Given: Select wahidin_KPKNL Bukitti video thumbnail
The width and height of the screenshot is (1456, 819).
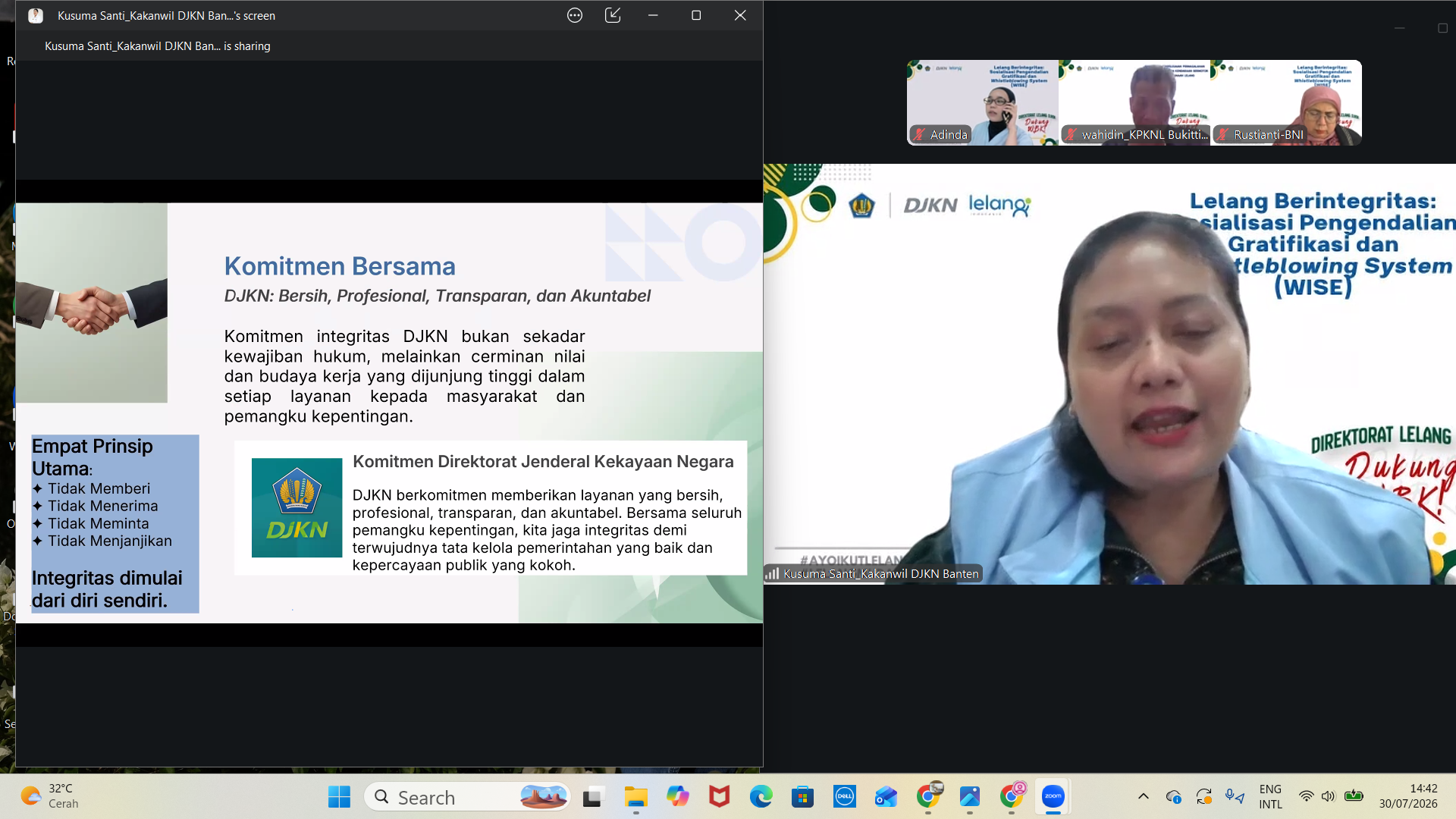Looking at the screenshot, I should pyautogui.click(x=1134, y=102).
